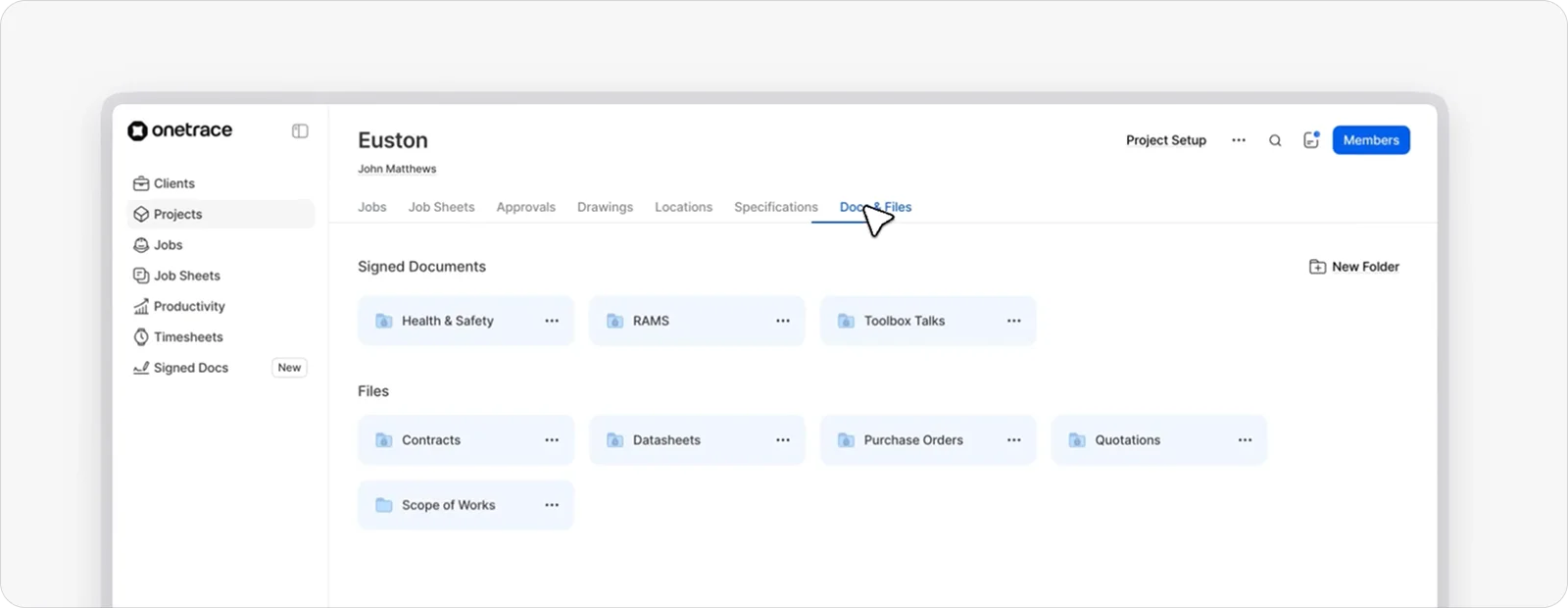Image resolution: width=1568 pixels, height=608 pixels.
Task: Click the Productivity chart icon
Action: 141,306
